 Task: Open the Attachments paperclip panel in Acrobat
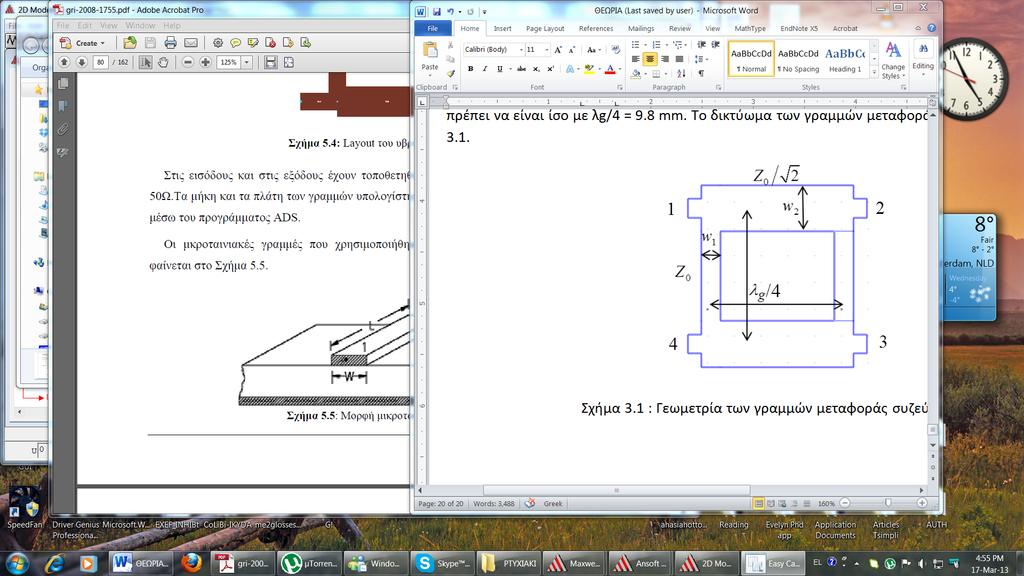point(63,129)
